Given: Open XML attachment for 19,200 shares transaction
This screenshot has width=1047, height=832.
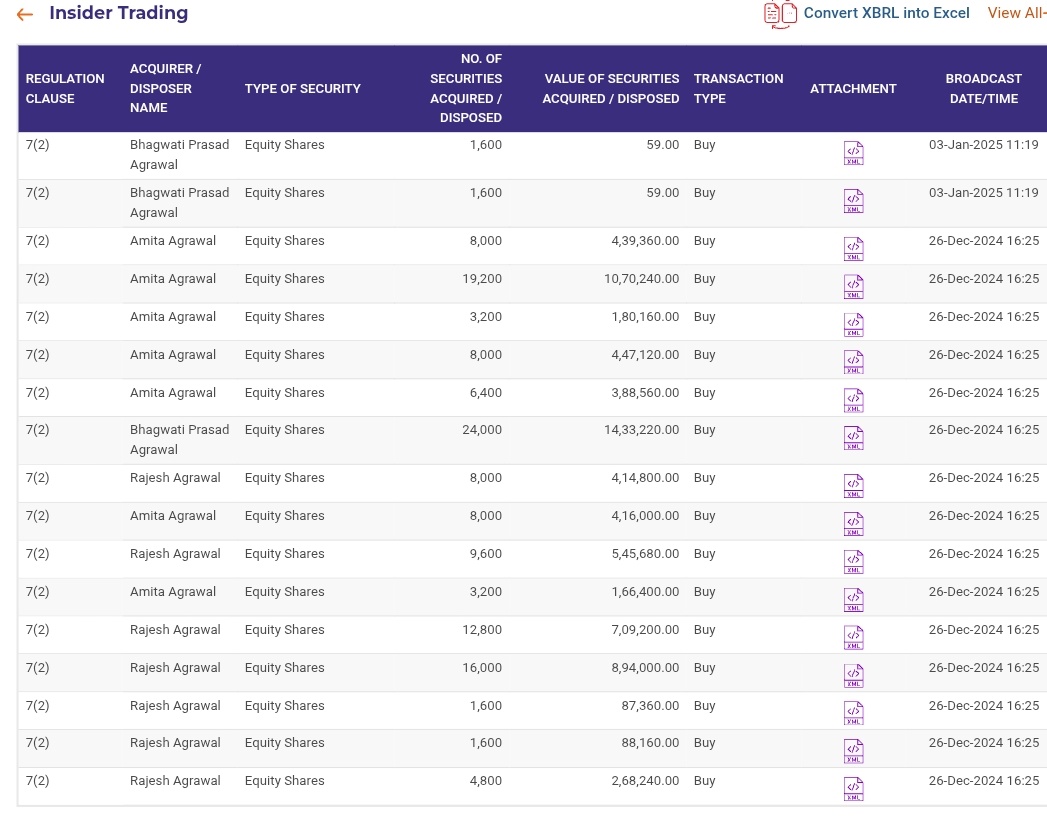Looking at the screenshot, I should click(x=853, y=287).
